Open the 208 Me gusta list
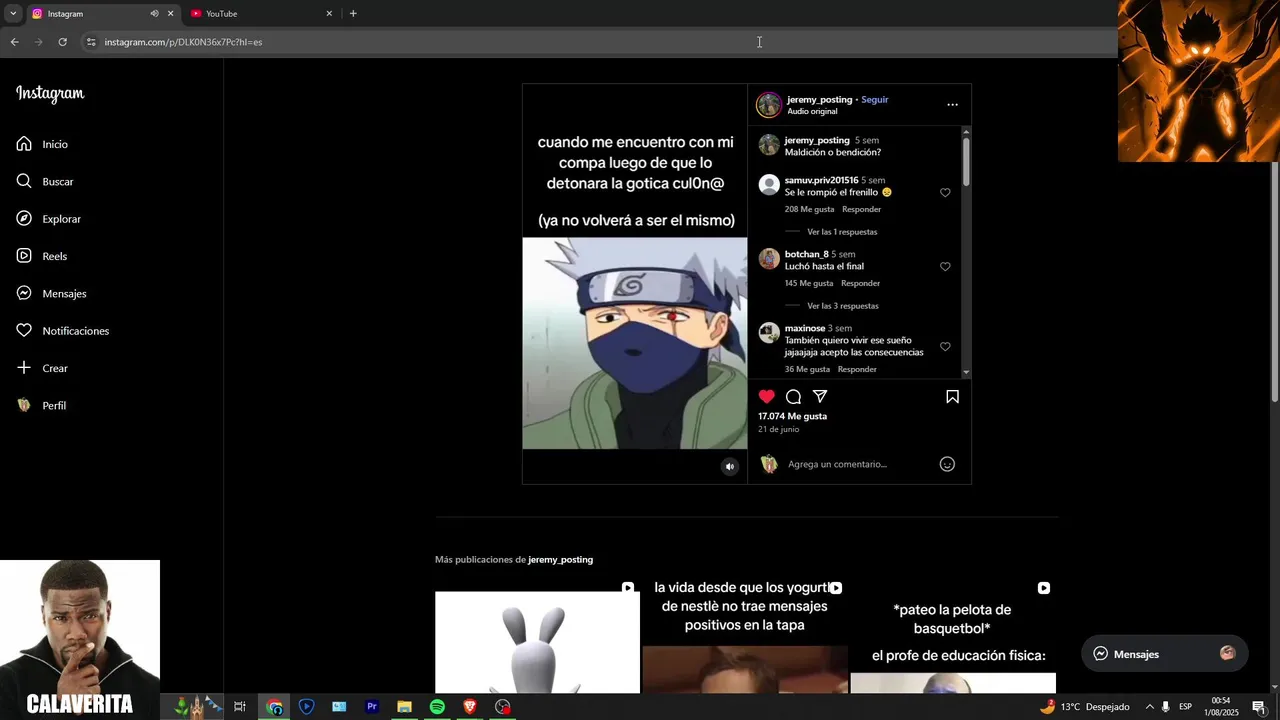 (809, 209)
